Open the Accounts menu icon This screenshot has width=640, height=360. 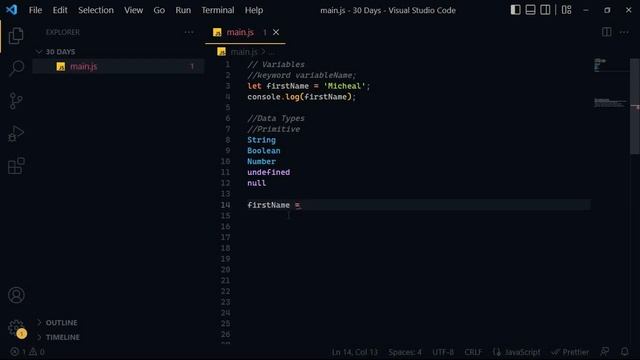(x=16, y=295)
